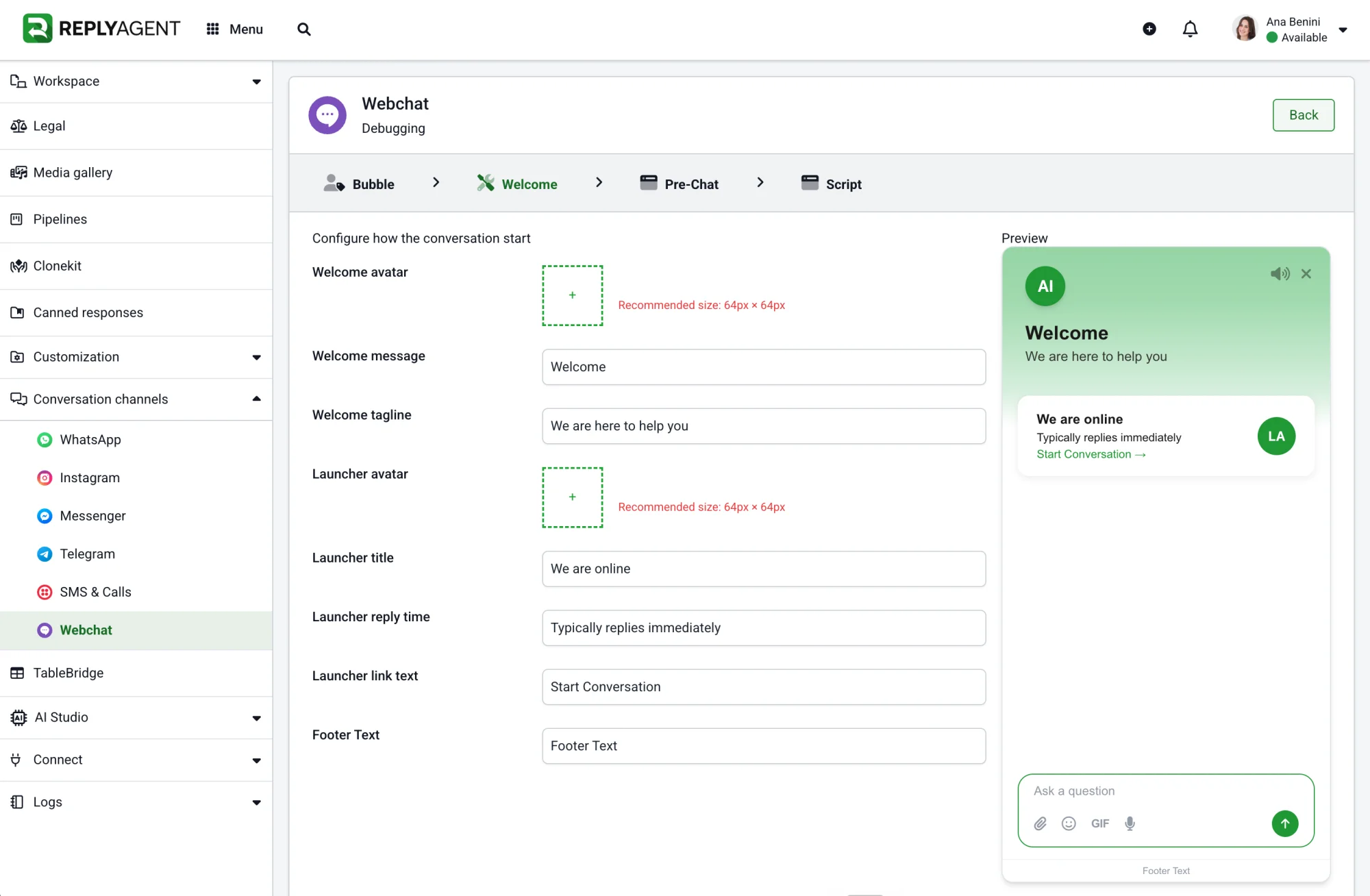The width and height of the screenshot is (1370, 896).
Task: Click the microphone voice icon
Action: pyautogui.click(x=1130, y=823)
